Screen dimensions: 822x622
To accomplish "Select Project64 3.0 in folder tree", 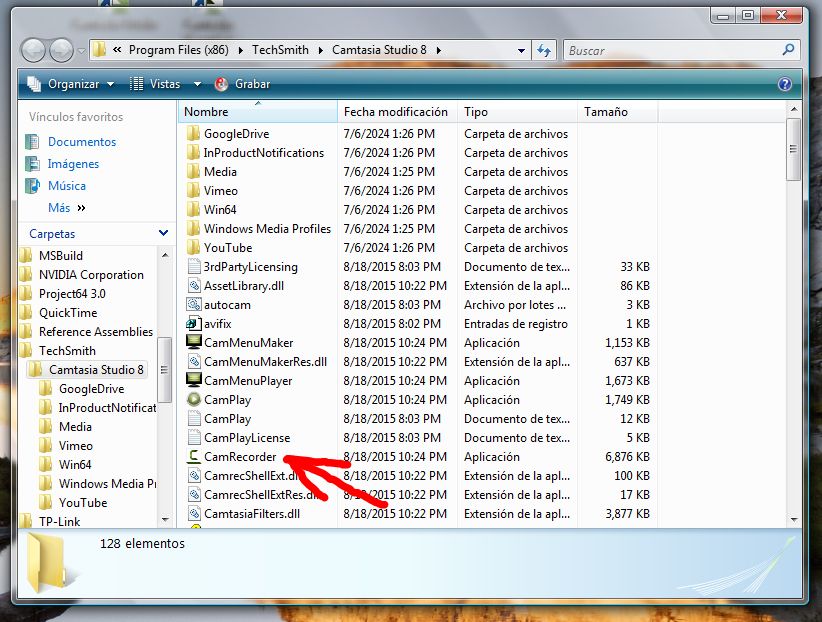I will [72, 293].
